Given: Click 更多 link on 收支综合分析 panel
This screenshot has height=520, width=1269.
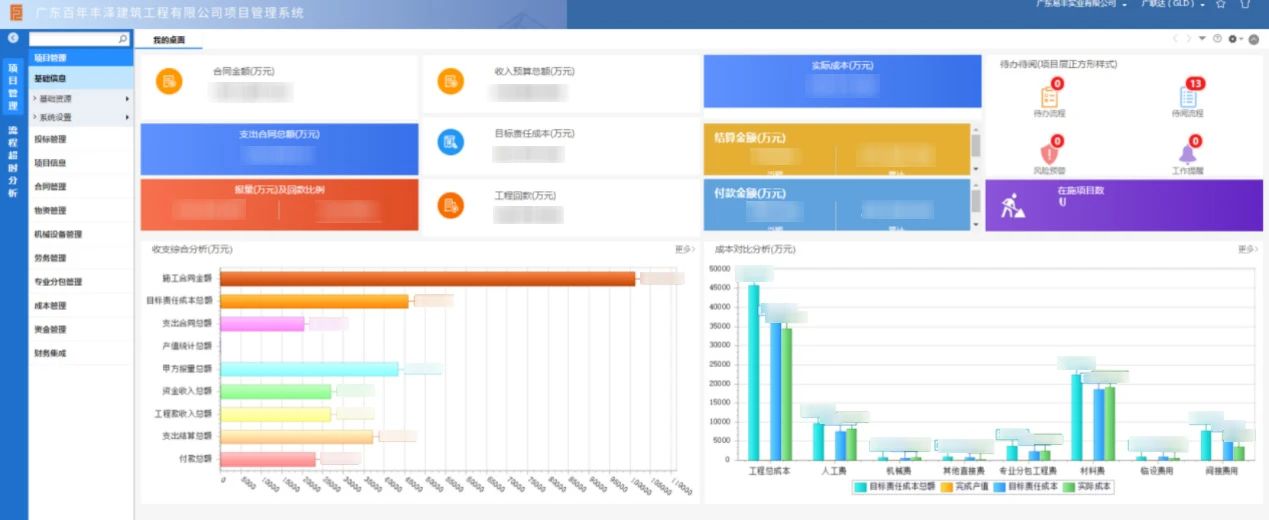Looking at the screenshot, I should point(684,249).
